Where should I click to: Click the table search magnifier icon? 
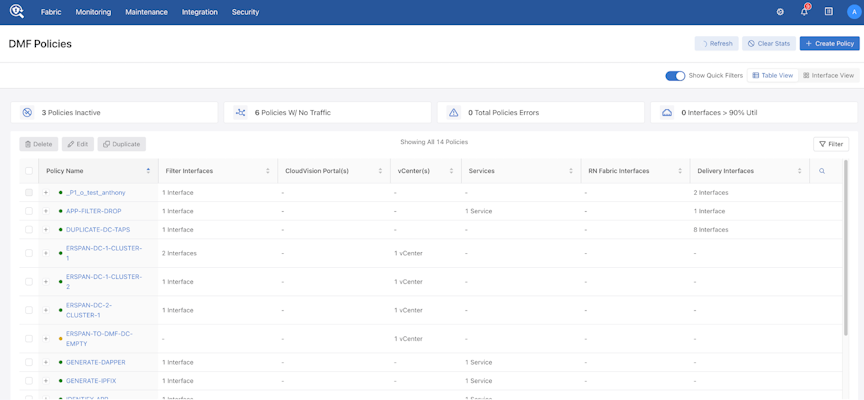click(822, 171)
